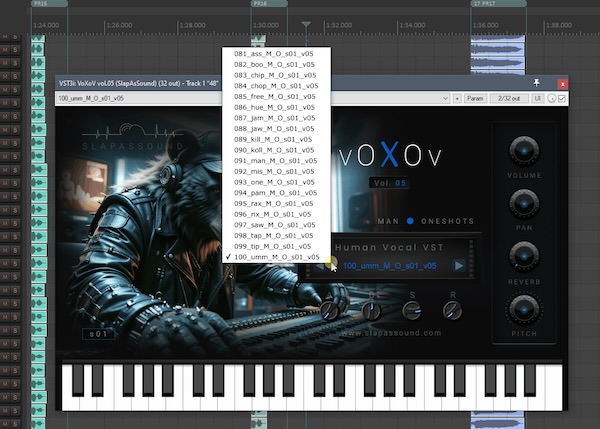Image resolution: width=600 pixels, height=429 pixels.
Task: Load sample 095_rax_M_O_s01_v05
Action: pos(276,204)
